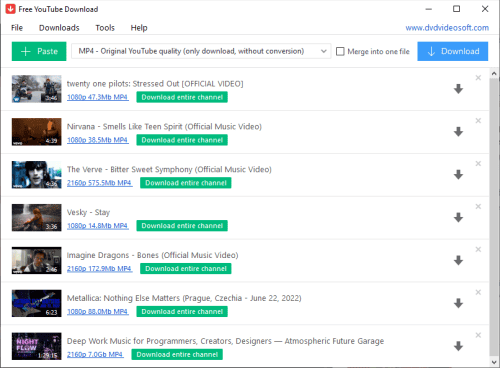Remove twenty one pilots item from list

click(x=478, y=78)
